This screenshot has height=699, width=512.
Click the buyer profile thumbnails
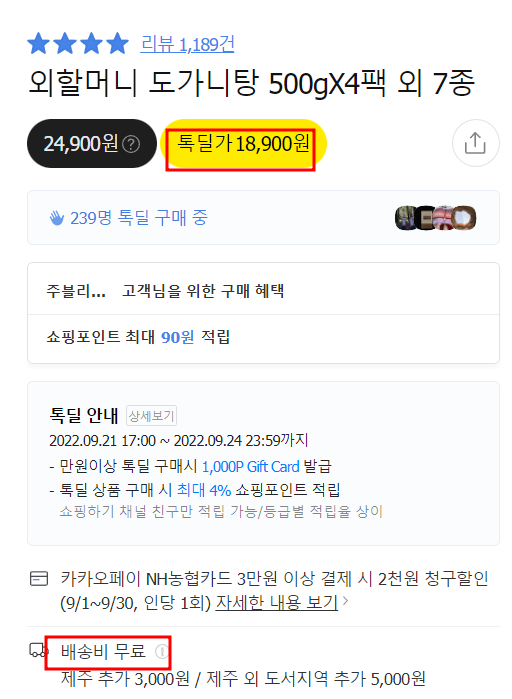435,218
